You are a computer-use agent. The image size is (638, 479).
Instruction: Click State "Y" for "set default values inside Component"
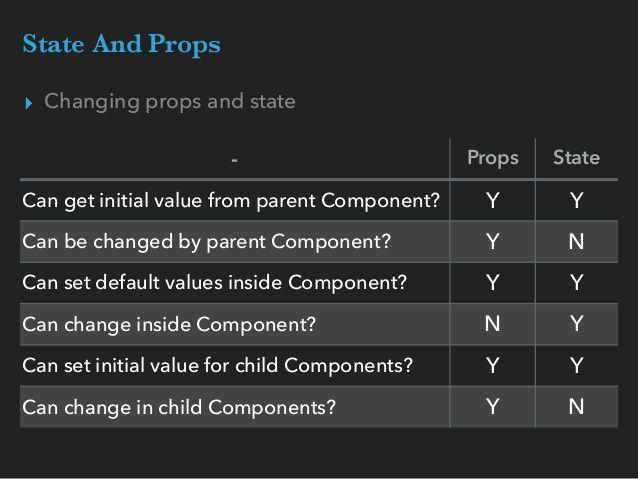pyautogui.click(x=576, y=283)
